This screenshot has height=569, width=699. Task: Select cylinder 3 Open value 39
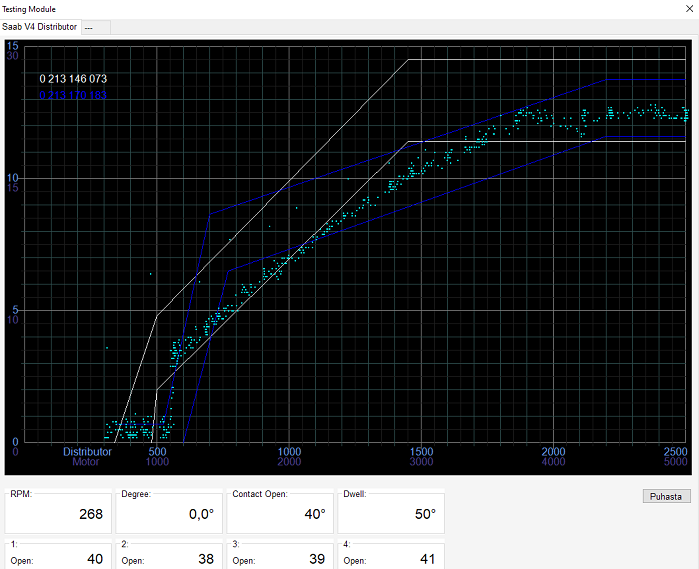(317, 559)
